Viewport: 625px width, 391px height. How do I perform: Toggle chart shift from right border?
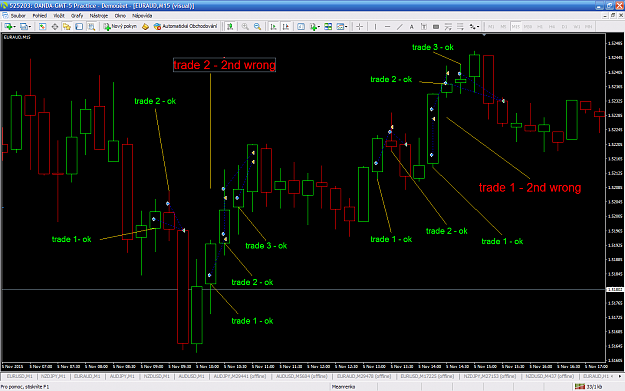pyautogui.click(x=286, y=27)
